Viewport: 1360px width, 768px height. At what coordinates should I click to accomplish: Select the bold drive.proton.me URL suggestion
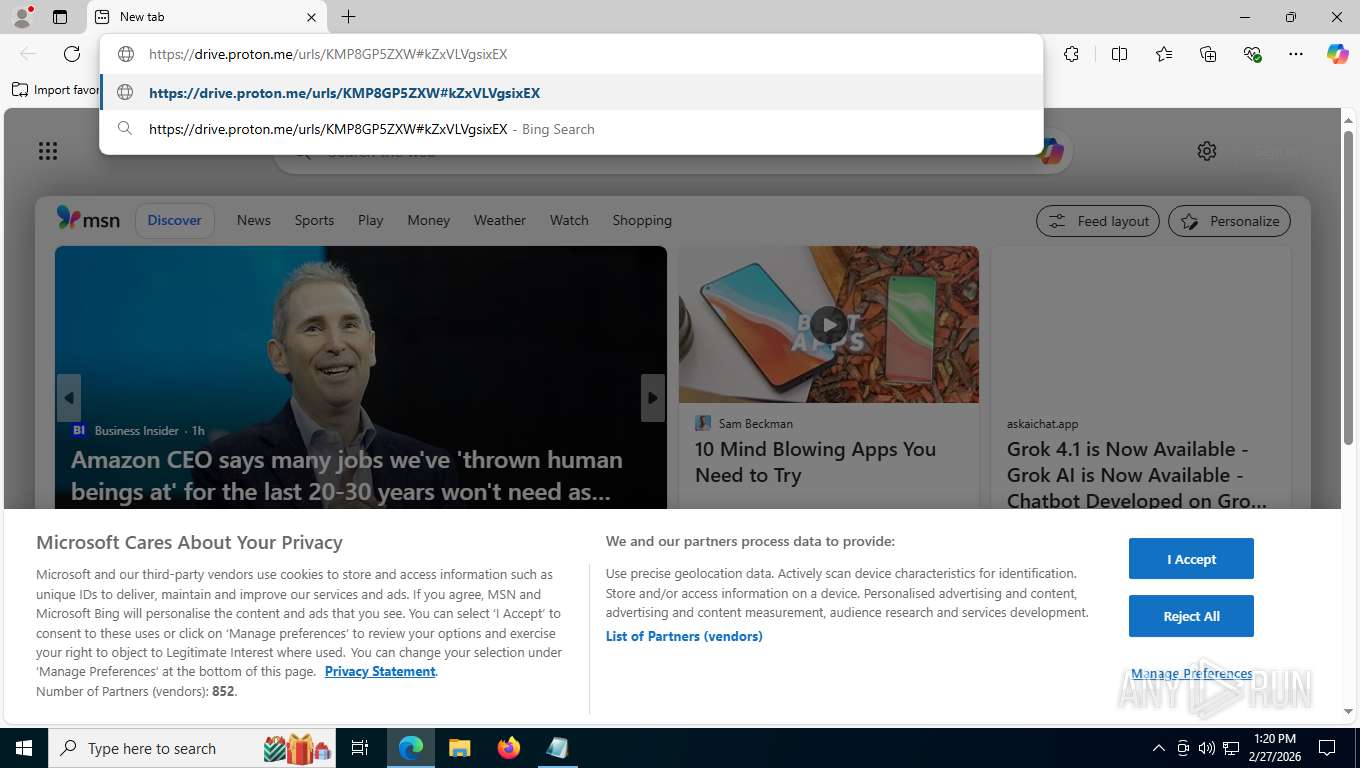(571, 93)
